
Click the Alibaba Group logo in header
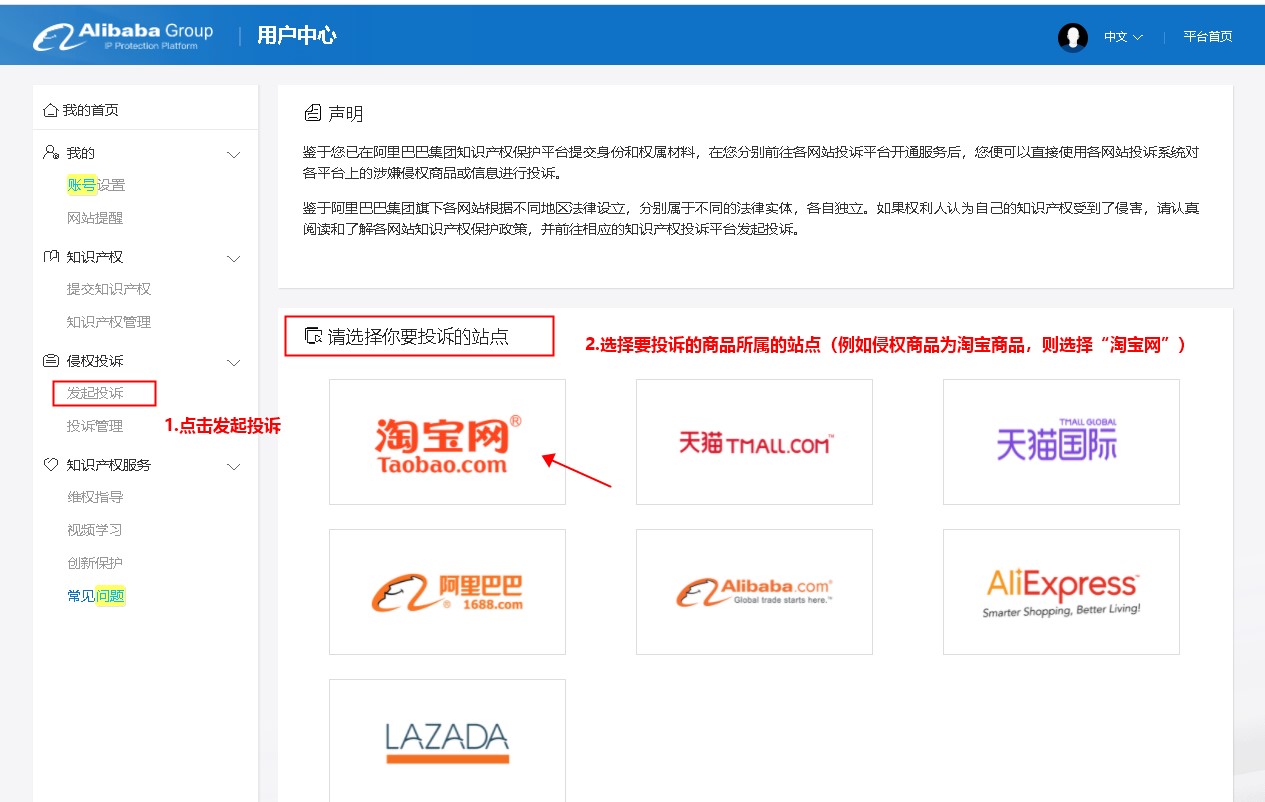pyautogui.click(x=123, y=36)
